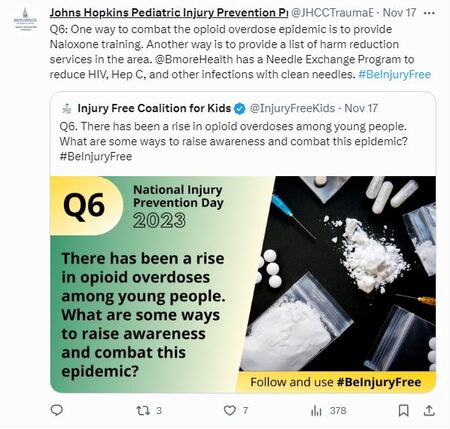Viewport: 450px width, 429px height.
Task: Open the Q6 opioid overdose image
Action: coord(243,284)
